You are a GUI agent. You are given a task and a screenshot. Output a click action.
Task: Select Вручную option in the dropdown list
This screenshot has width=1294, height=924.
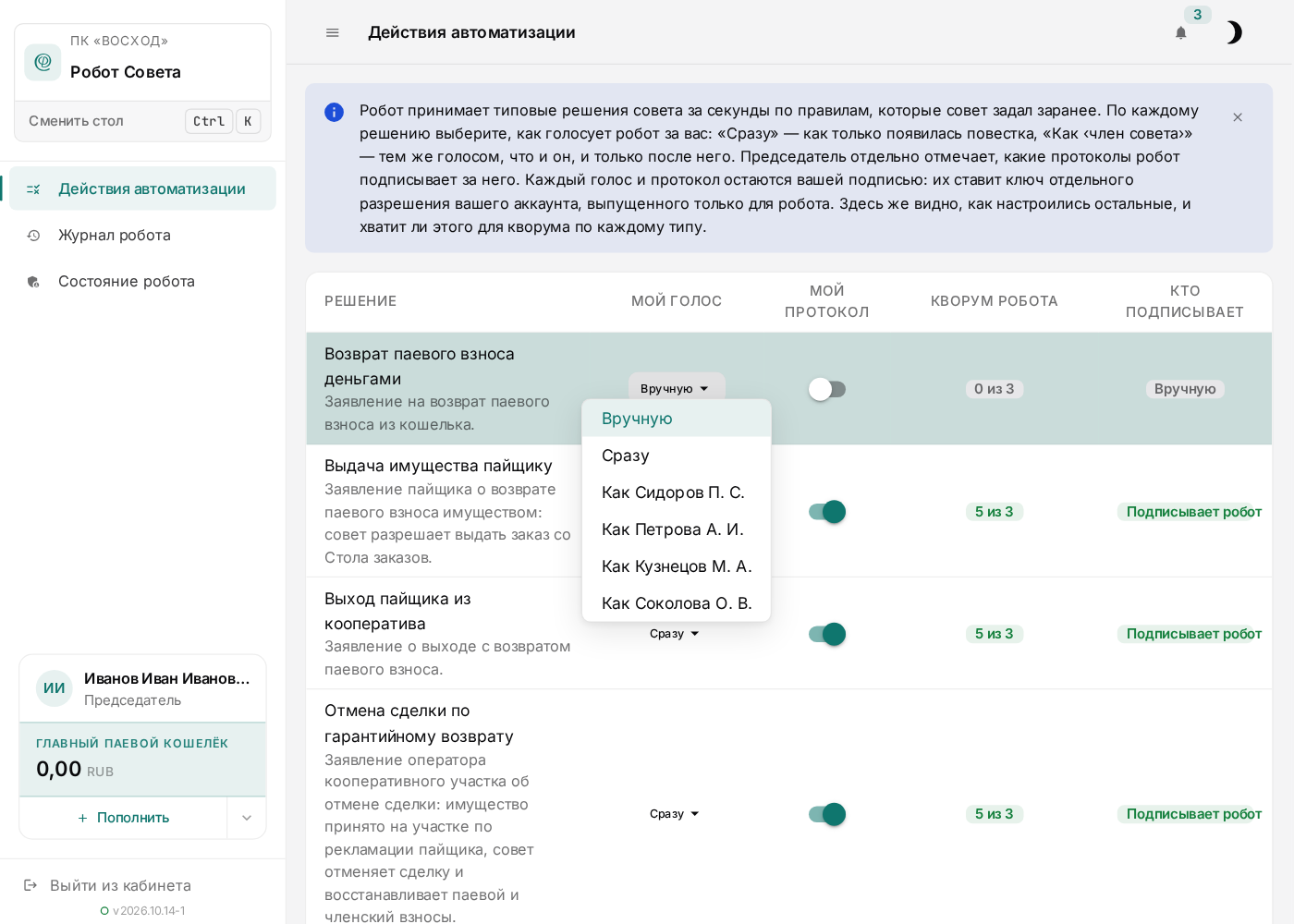[677, 419]
